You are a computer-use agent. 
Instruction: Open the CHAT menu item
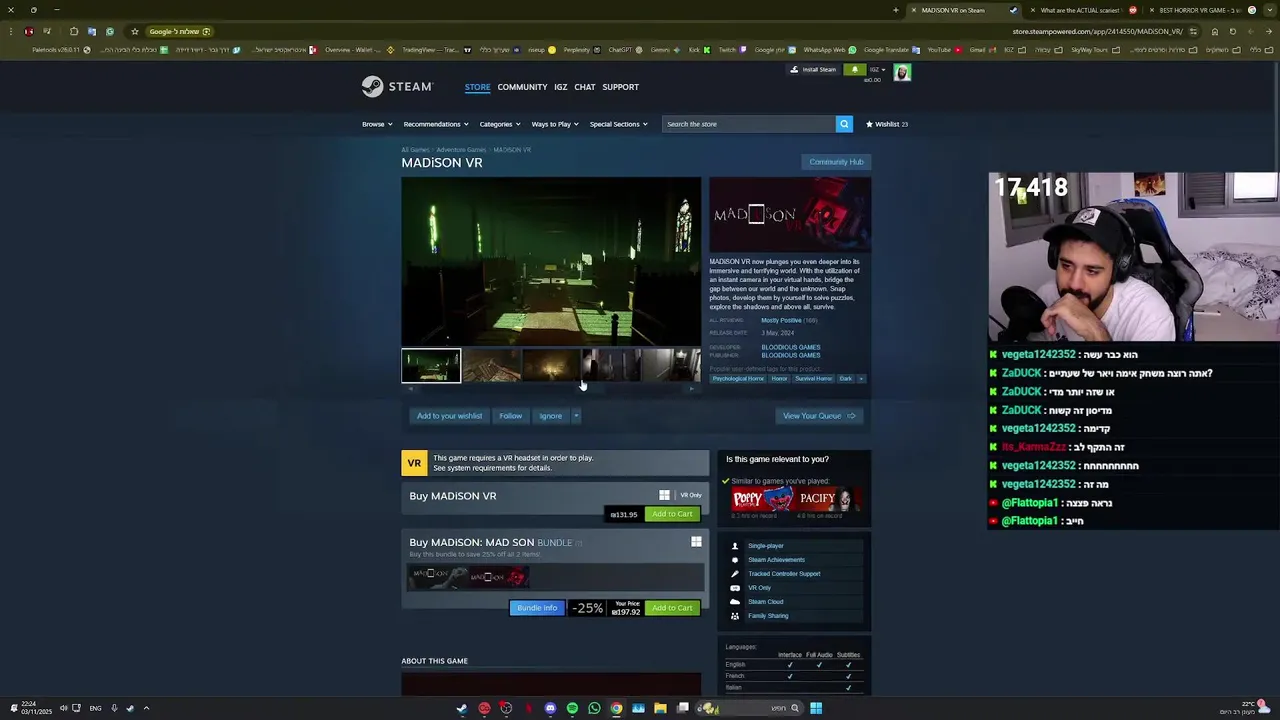[x=585, y=87]
